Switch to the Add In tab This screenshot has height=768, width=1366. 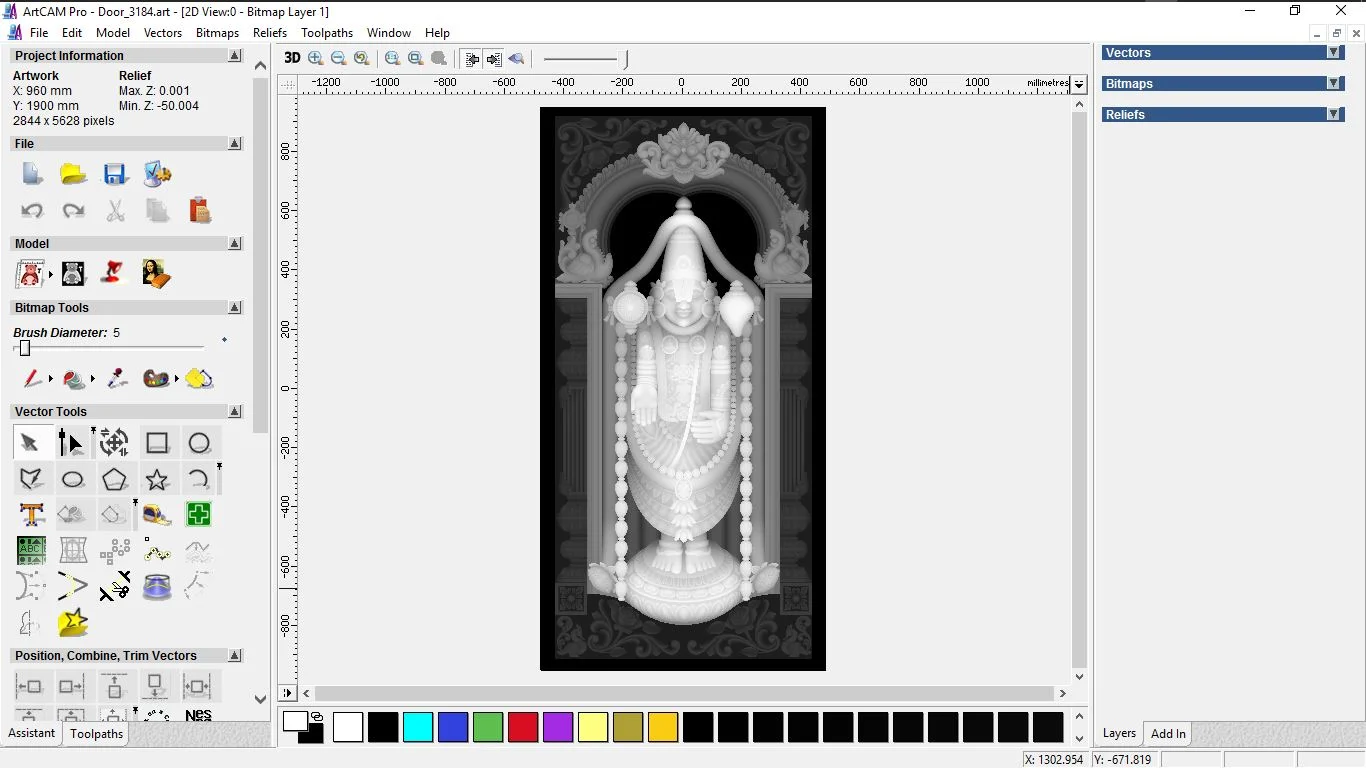point(1168,734)
